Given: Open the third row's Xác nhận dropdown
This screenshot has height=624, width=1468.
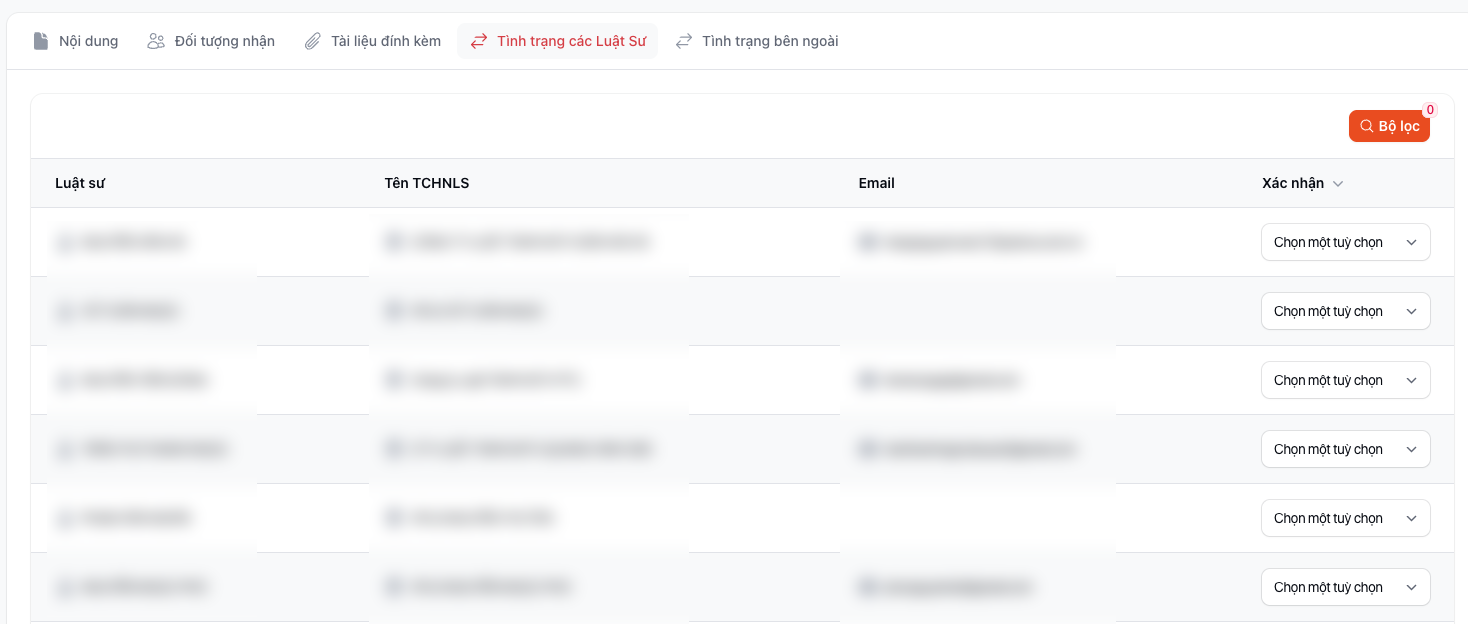Looking at the screenshot, I should click(x=1345, y=380).
